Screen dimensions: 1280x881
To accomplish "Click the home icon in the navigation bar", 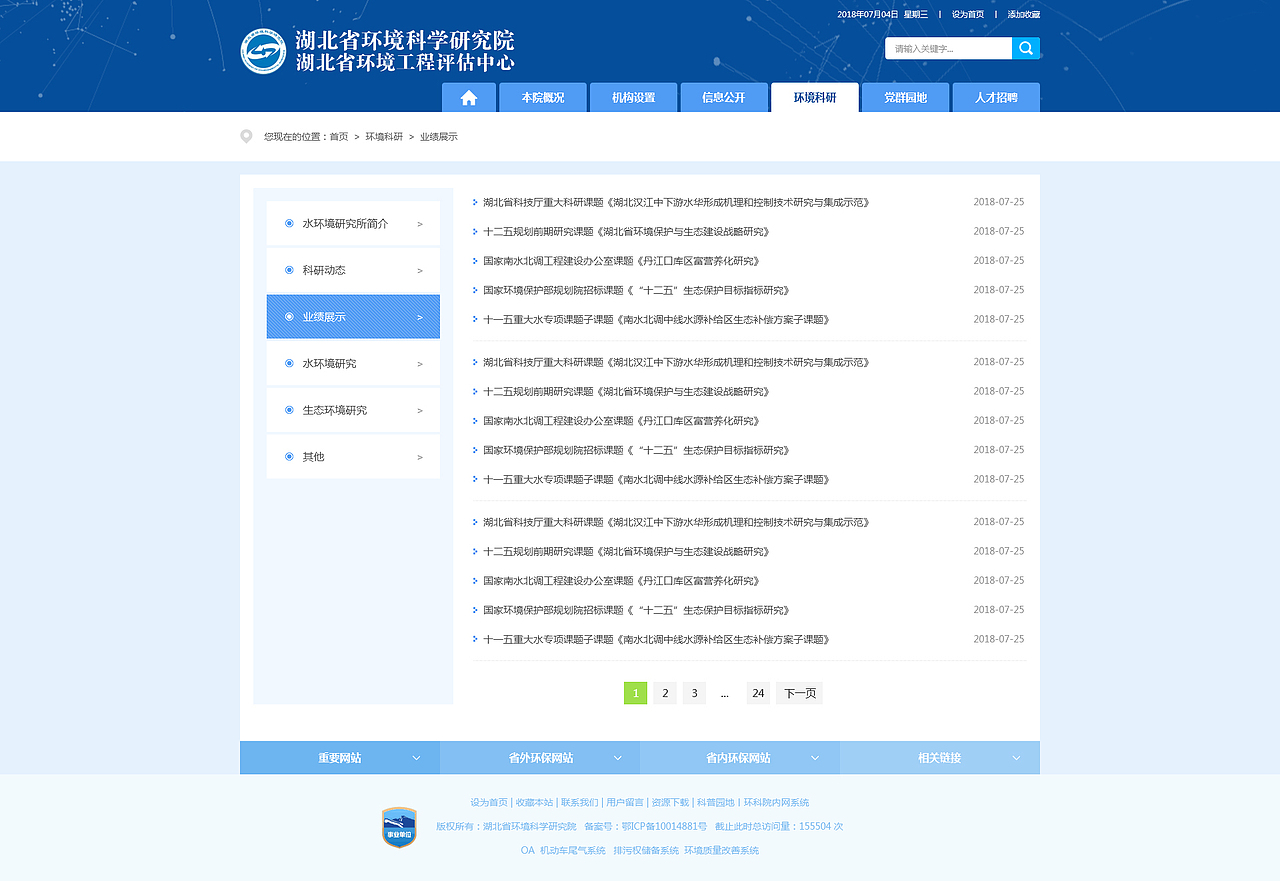I will [468, 97].
